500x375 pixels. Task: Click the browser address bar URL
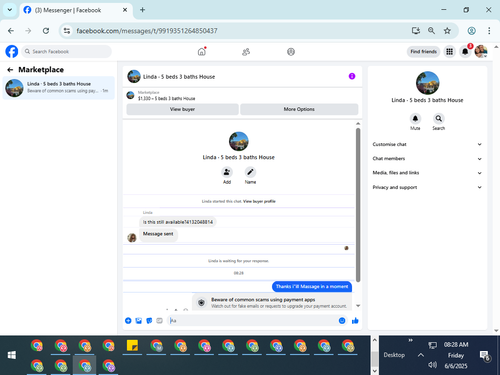(x=147, y=31)
